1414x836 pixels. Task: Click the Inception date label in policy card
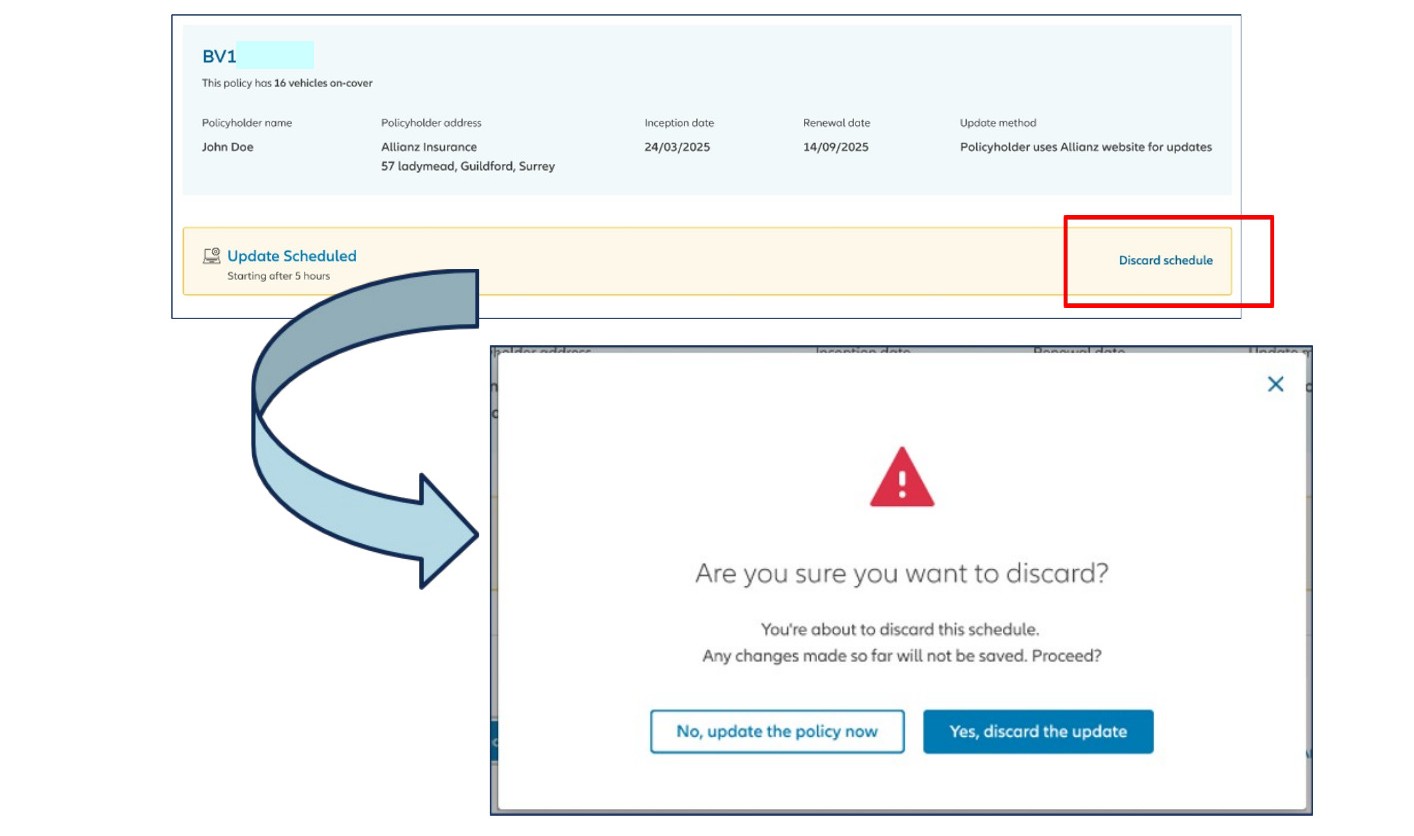[679, 123]
